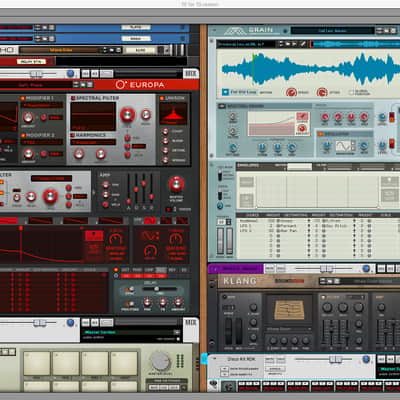The image size is (400, 400).
Task: Click the Delay Amount knob
Action: pyautogui.click(x=178, y=302)
